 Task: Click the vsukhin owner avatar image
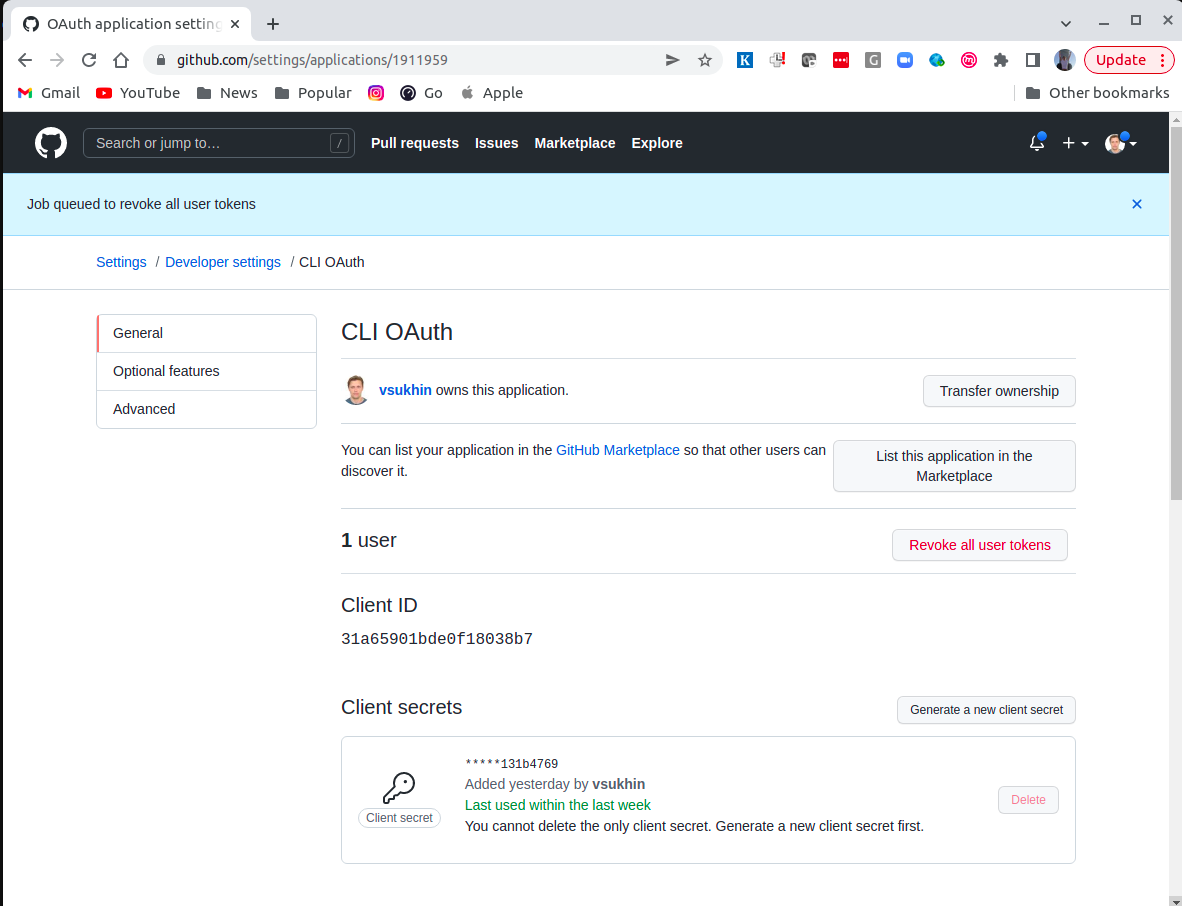[x=356, y=390]
